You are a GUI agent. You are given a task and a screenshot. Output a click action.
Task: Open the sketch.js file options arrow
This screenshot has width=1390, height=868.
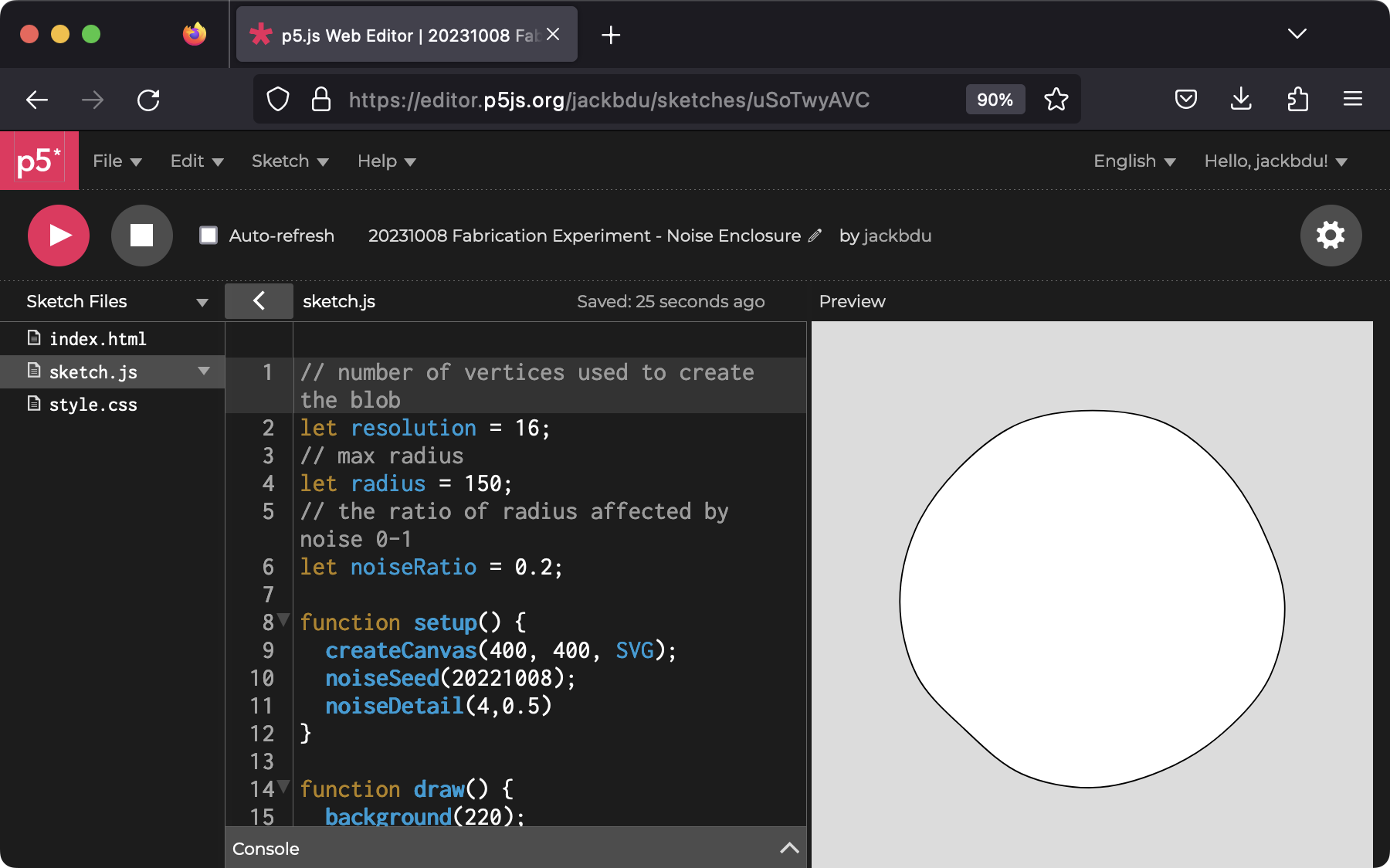pyautogui.click(x=204, y=371)
